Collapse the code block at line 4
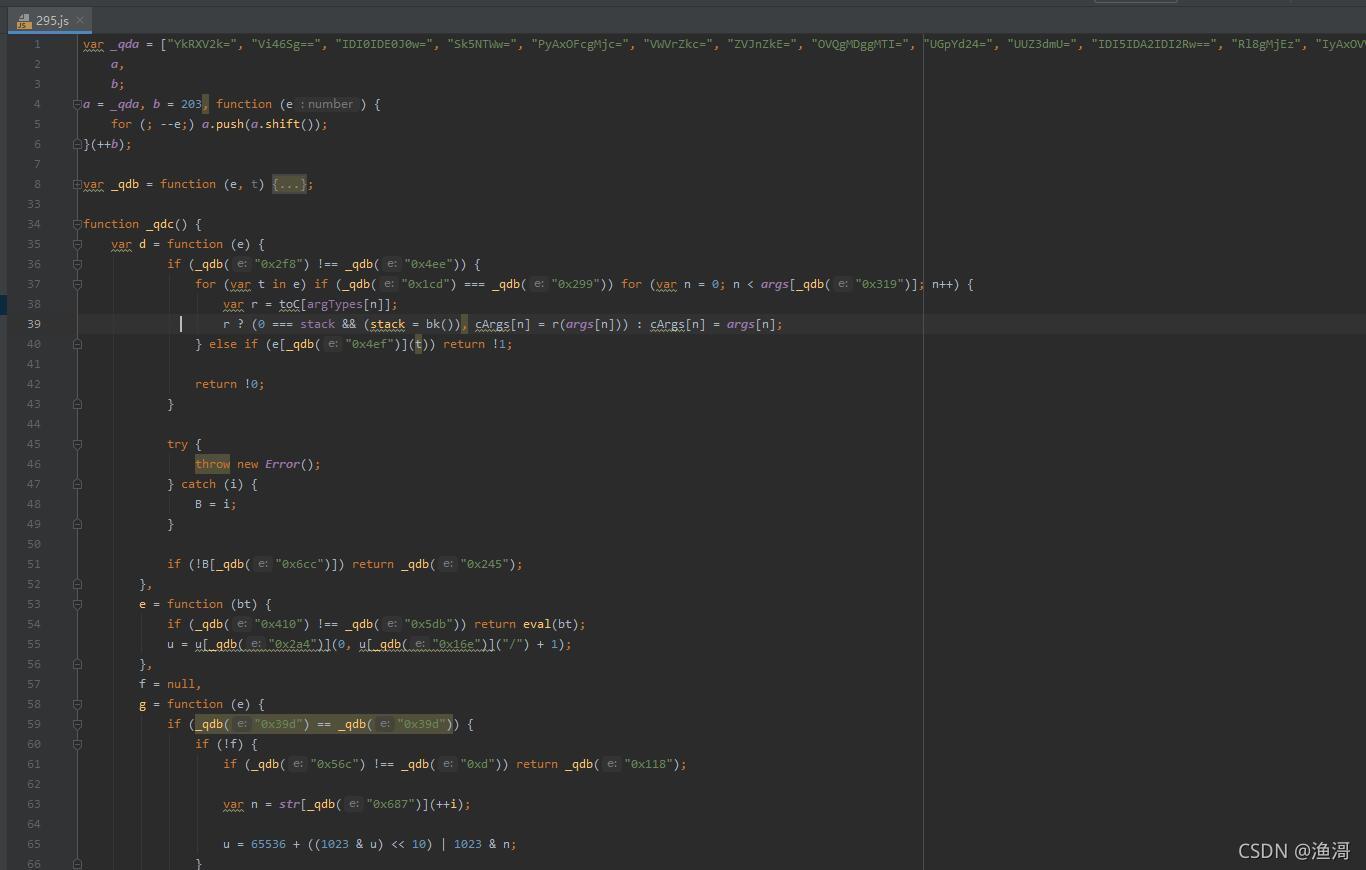This screenshot has height=870, width=1366. [x=77, y=104]
